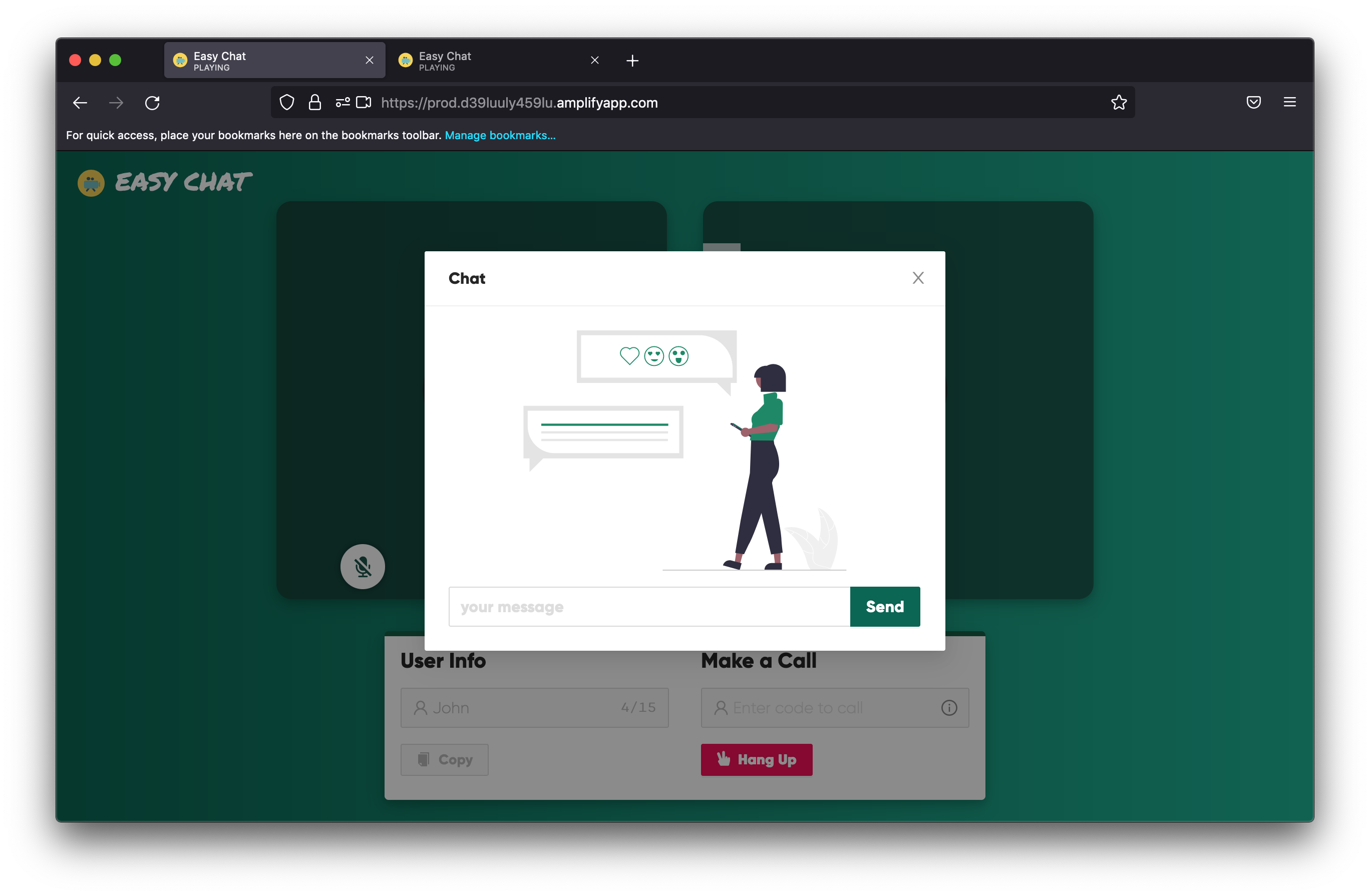Viewport: 1370px width, 896px height.
Task: Click the Save to Pocket icon
Action: click(1253, 103)
